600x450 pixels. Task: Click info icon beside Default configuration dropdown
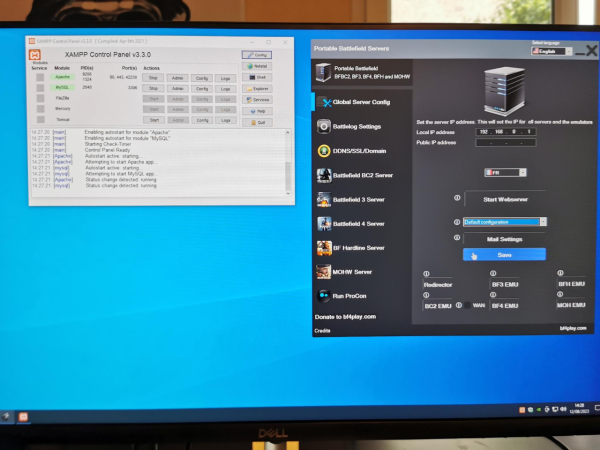[457, 222]
